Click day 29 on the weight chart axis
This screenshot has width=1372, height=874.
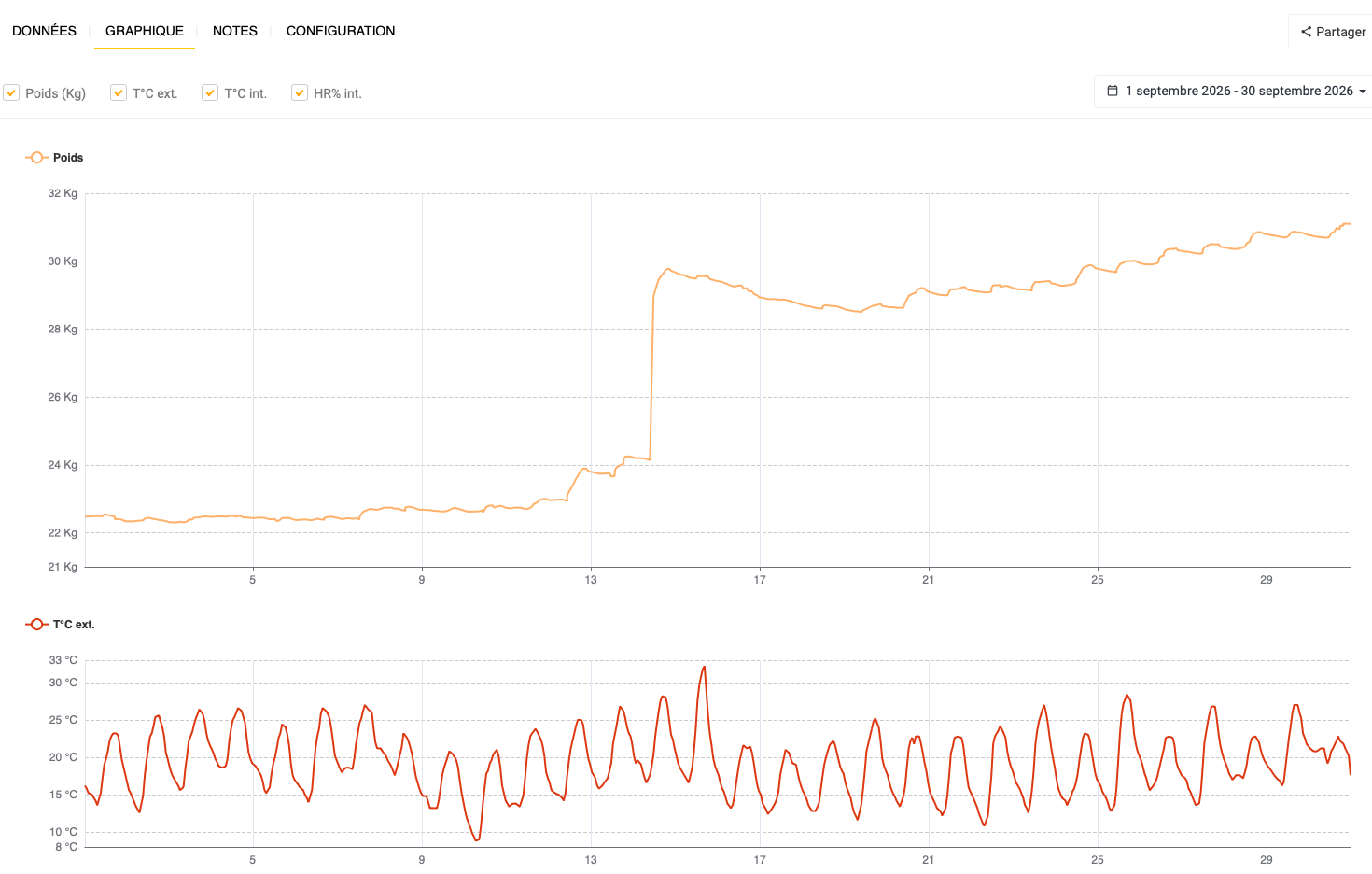[x=1267, y=580]
